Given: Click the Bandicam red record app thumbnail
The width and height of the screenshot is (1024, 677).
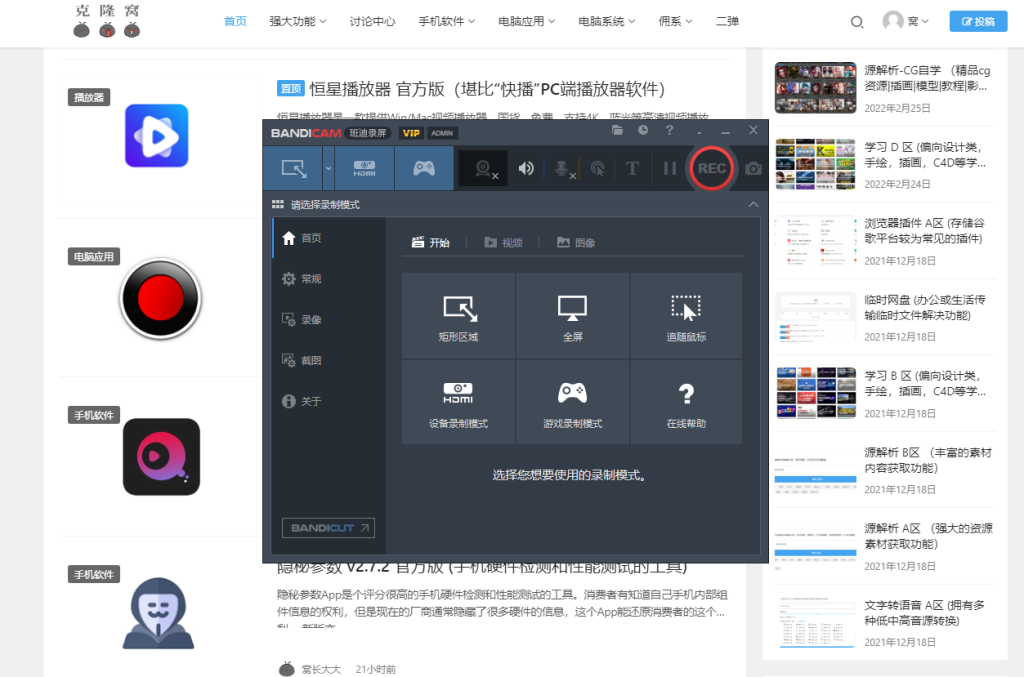Looking at the screenshot, I should point(161,298).
